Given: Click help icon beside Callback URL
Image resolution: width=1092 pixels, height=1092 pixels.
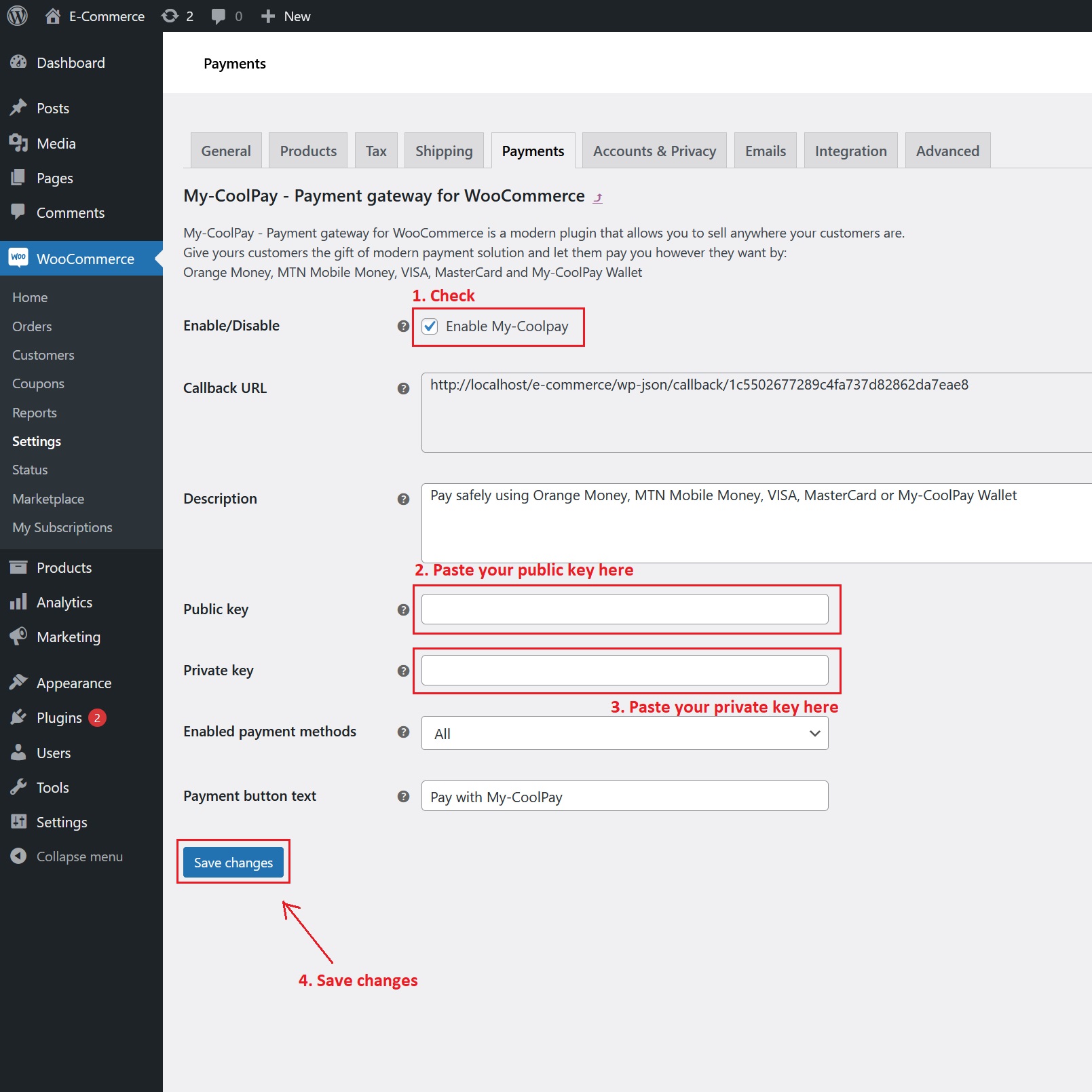Looking at the screenshot, I should tap(403, 388).
